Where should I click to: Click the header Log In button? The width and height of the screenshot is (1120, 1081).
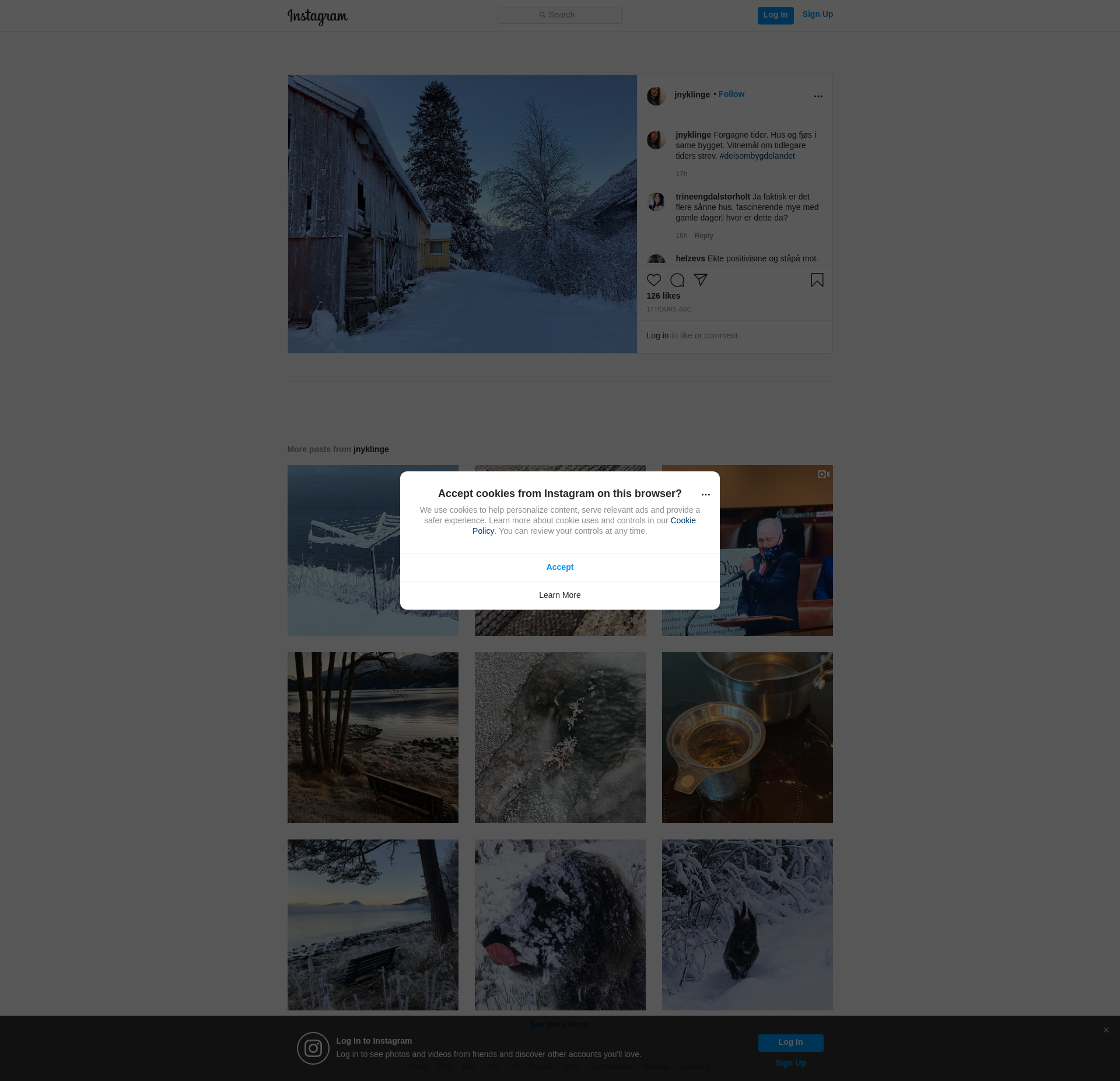click(x=775, y=15)
